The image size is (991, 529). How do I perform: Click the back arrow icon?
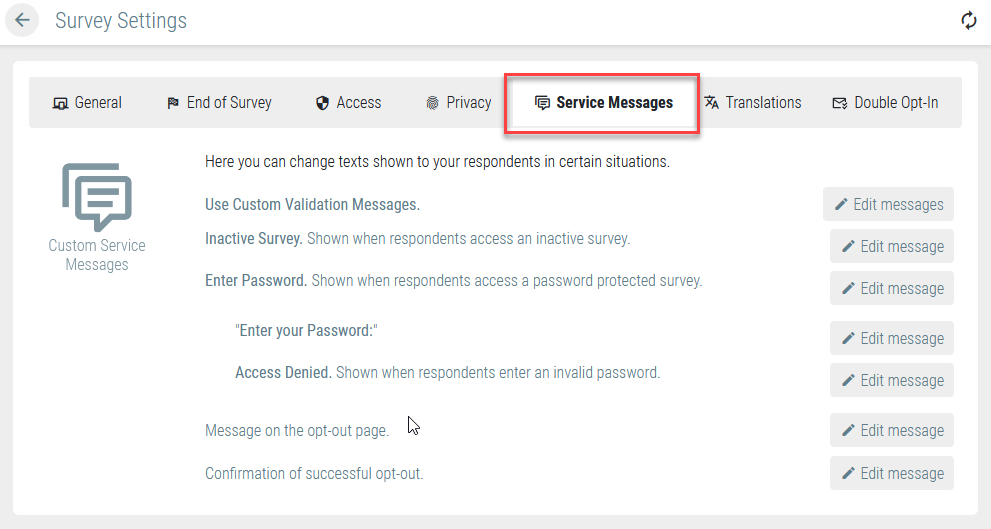pos(22,20)
